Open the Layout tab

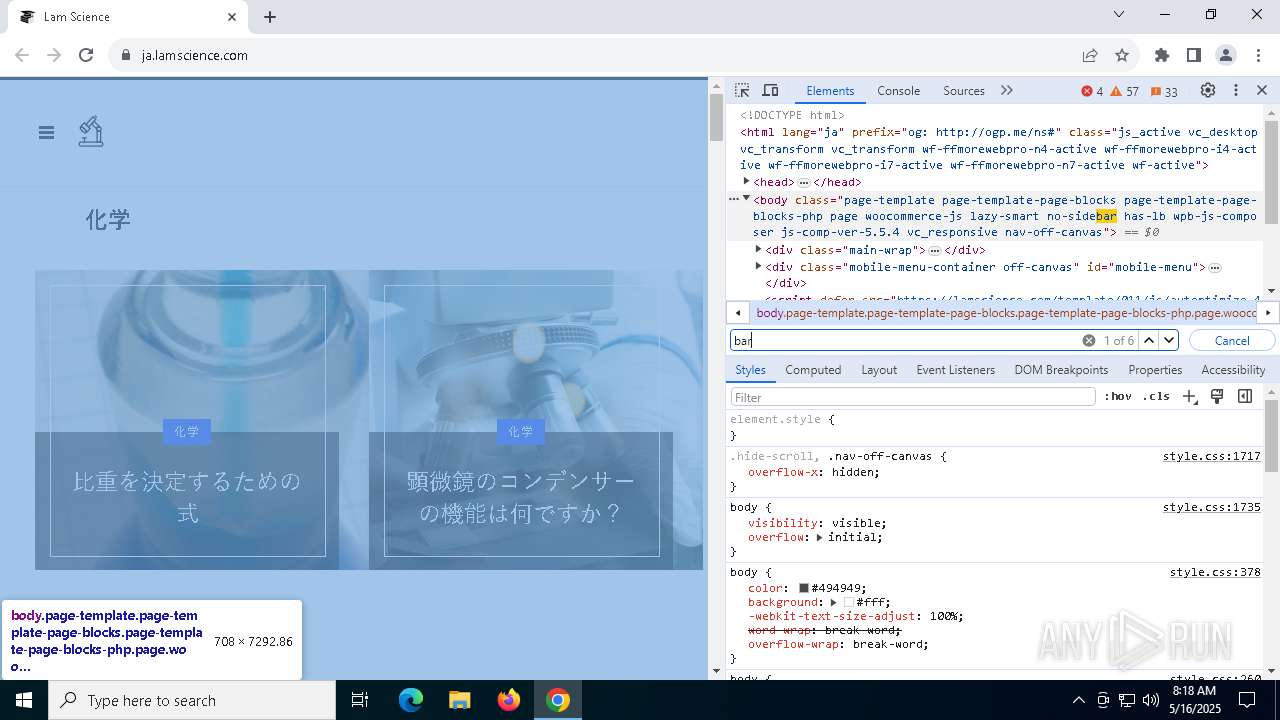point(879,369)
